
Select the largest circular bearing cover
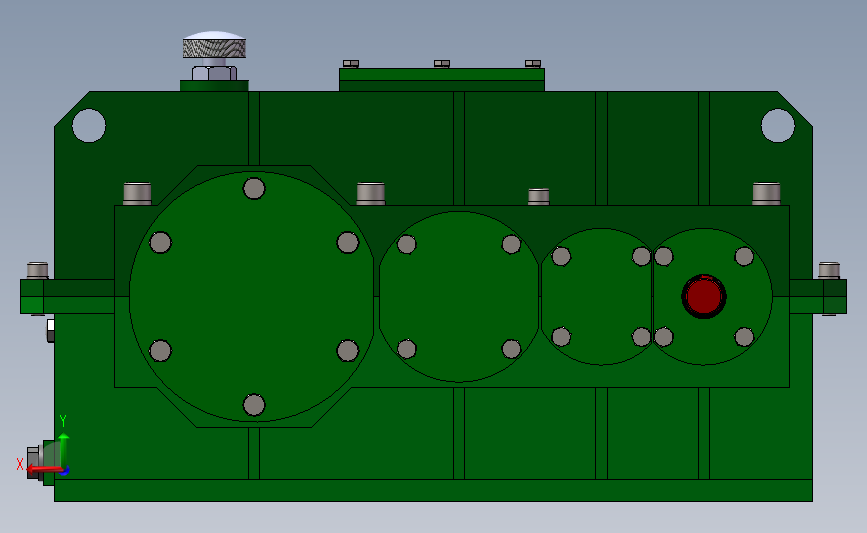[x=252, y=296]
